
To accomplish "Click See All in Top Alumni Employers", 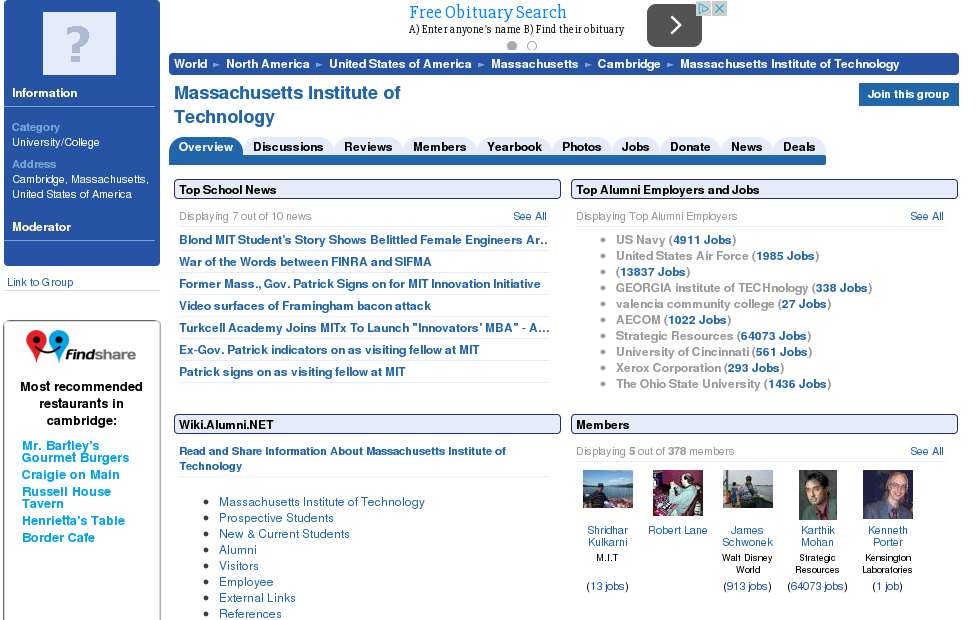I will coord(926,216).
